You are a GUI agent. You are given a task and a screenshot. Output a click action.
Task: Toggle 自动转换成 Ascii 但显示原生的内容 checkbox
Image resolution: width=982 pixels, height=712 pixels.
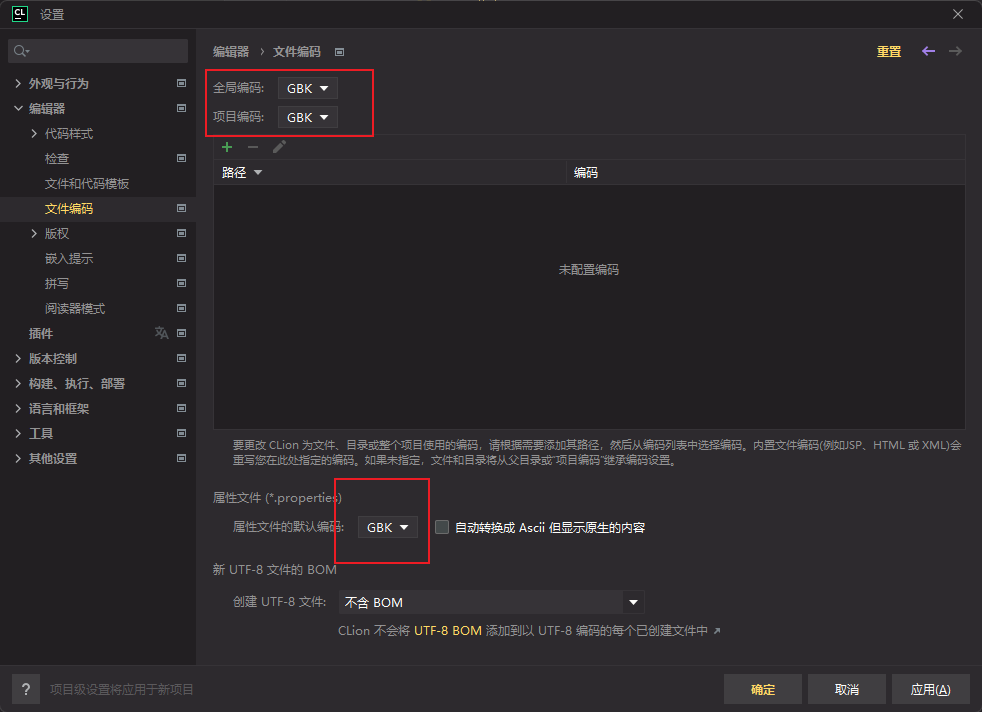pyautogui.click(x=442, y=527)
